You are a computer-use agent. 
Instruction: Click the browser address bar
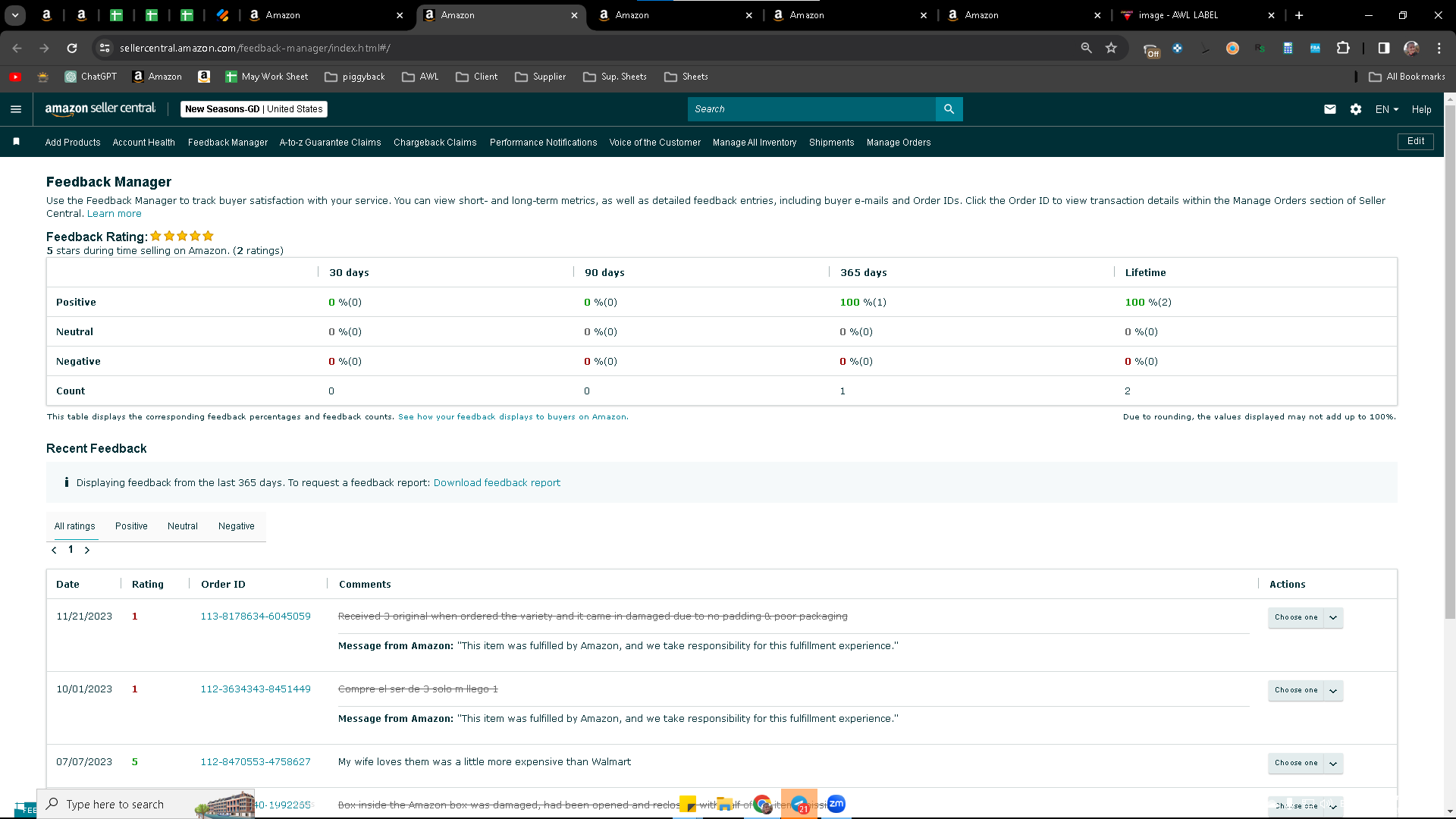click(x=591, y=48)
